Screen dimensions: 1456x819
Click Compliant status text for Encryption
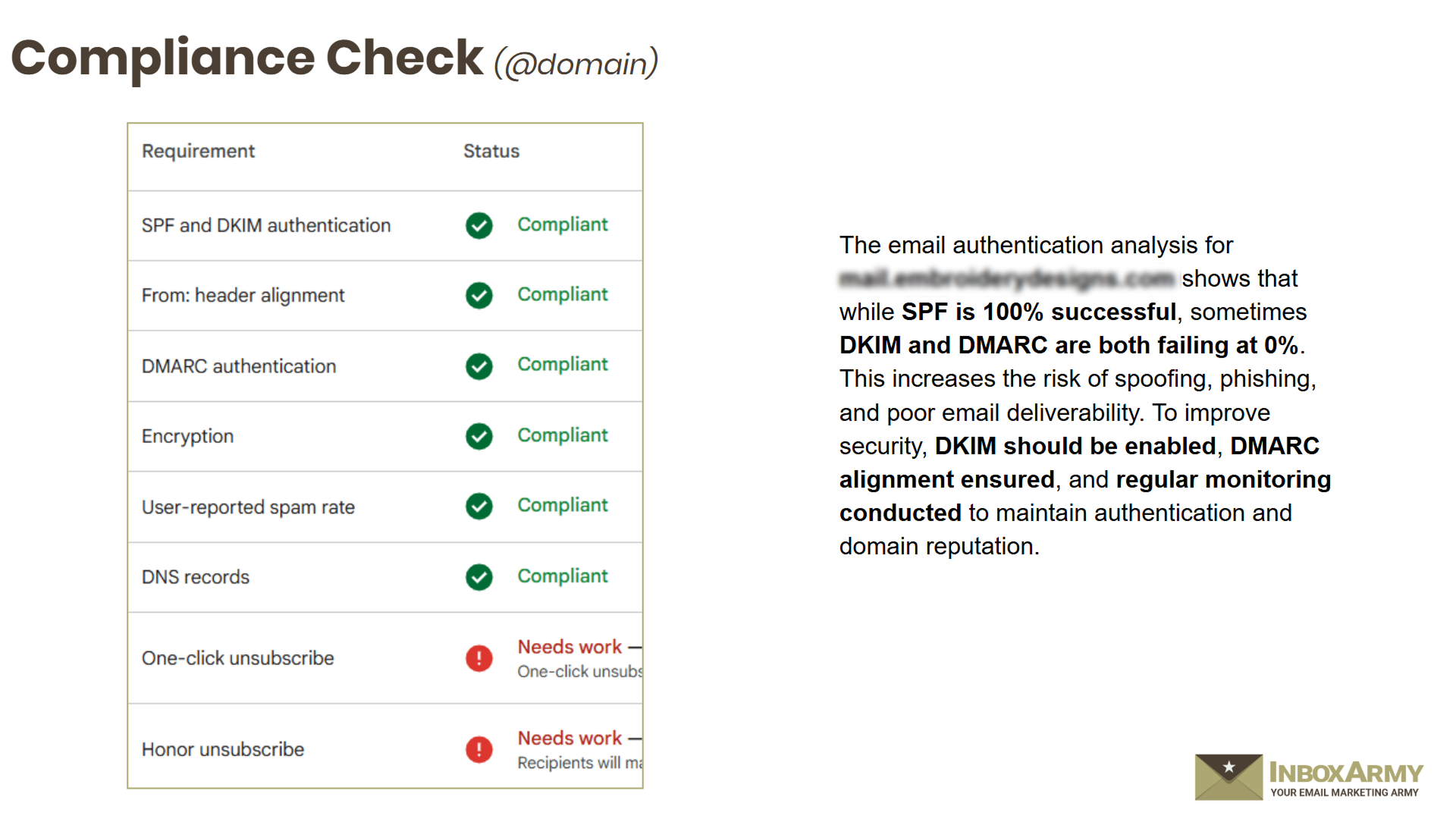point(563,435)
